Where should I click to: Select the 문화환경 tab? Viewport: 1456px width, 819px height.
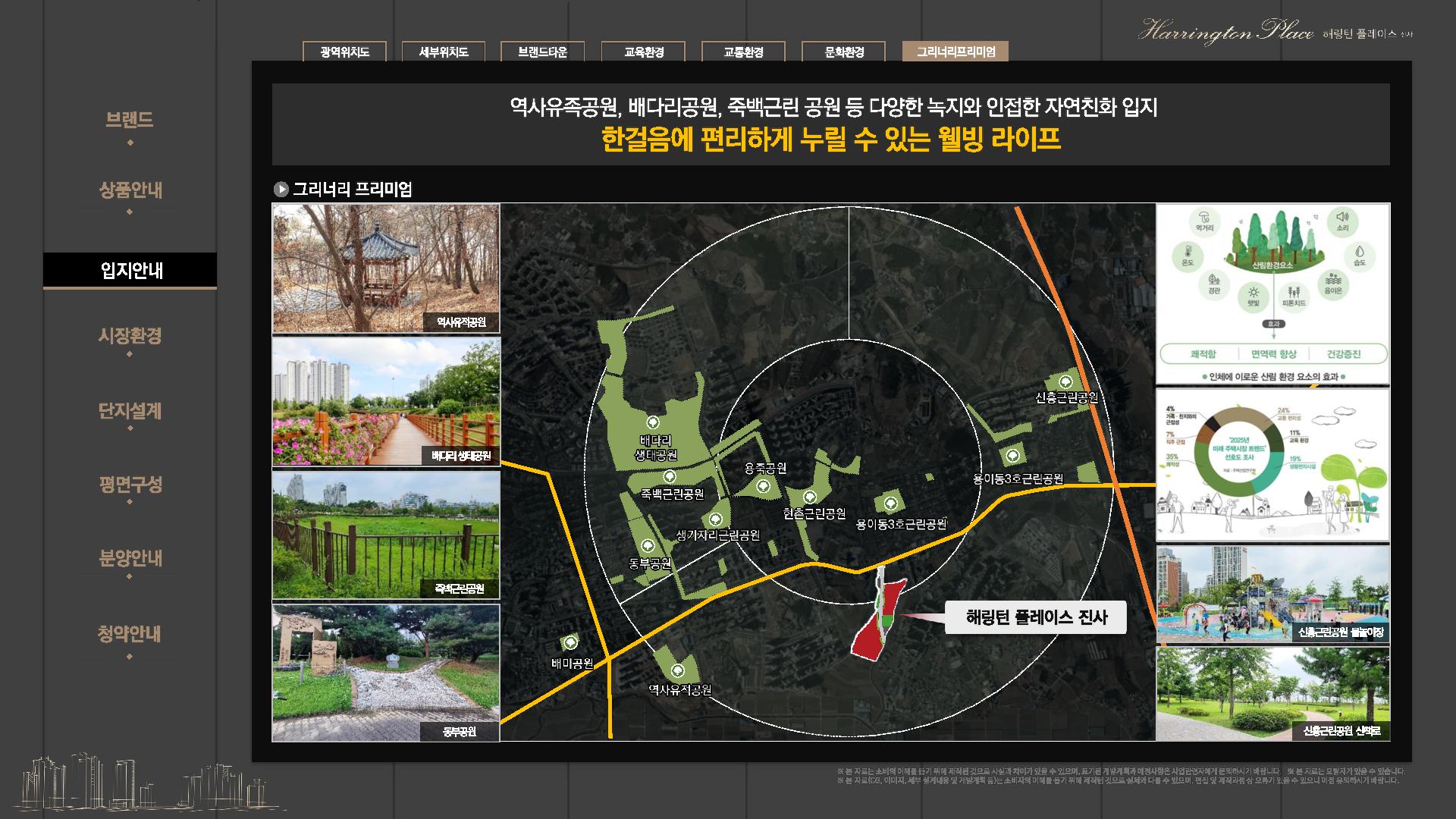tap(844, 52)
